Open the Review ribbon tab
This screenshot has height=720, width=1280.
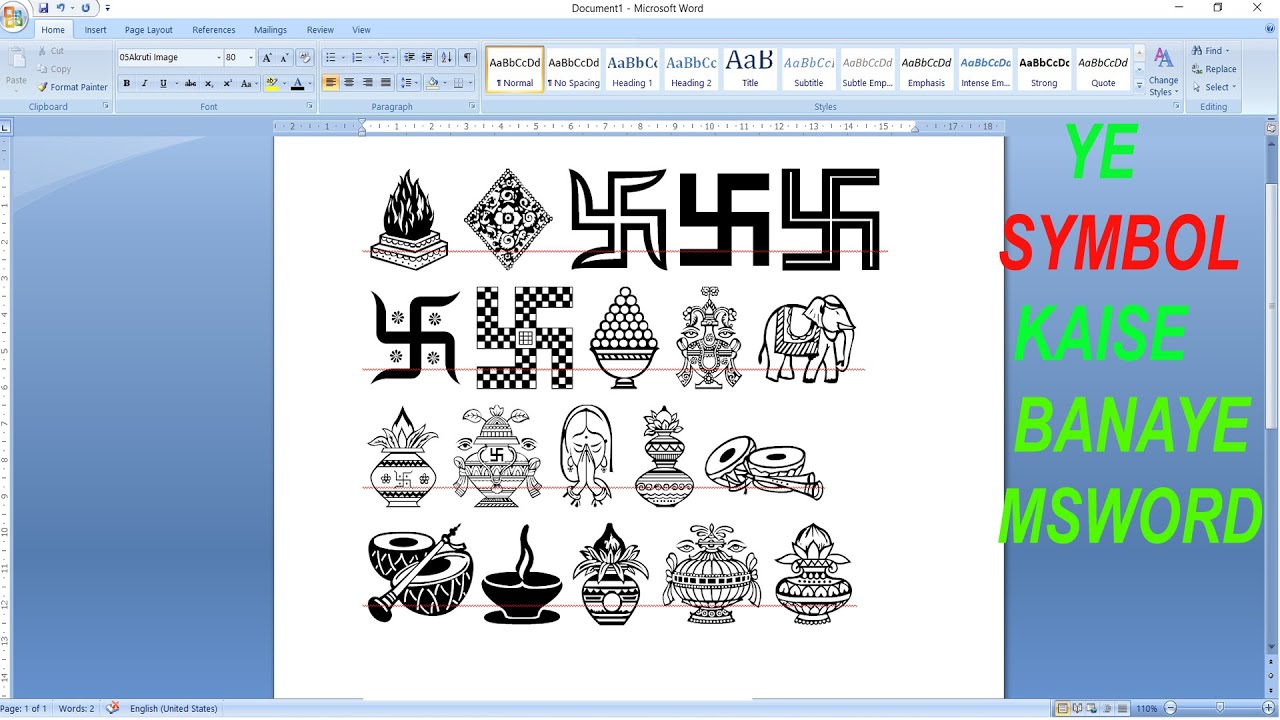[x=320, y=30]
